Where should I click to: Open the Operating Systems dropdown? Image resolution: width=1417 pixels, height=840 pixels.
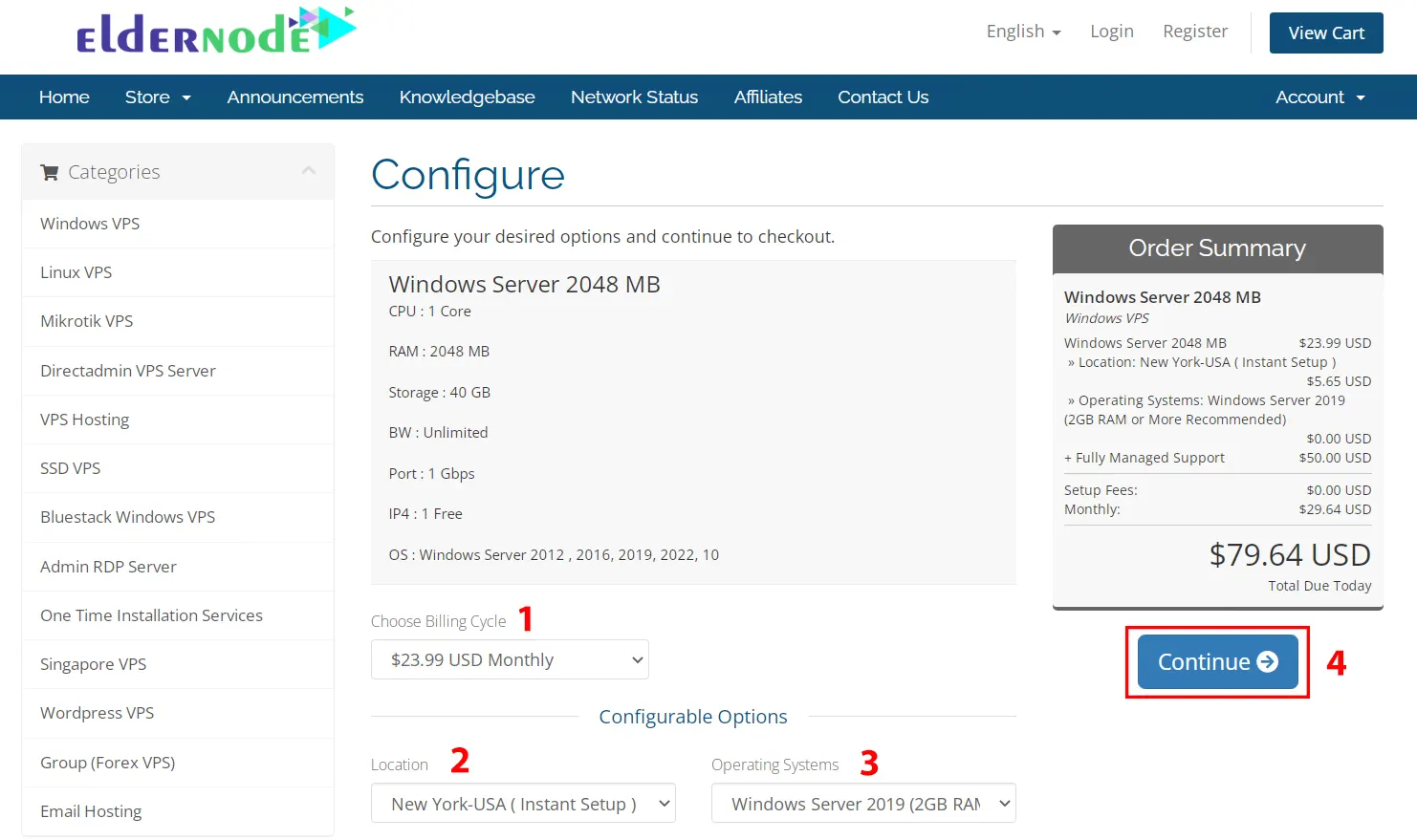(x=861, y=803)
